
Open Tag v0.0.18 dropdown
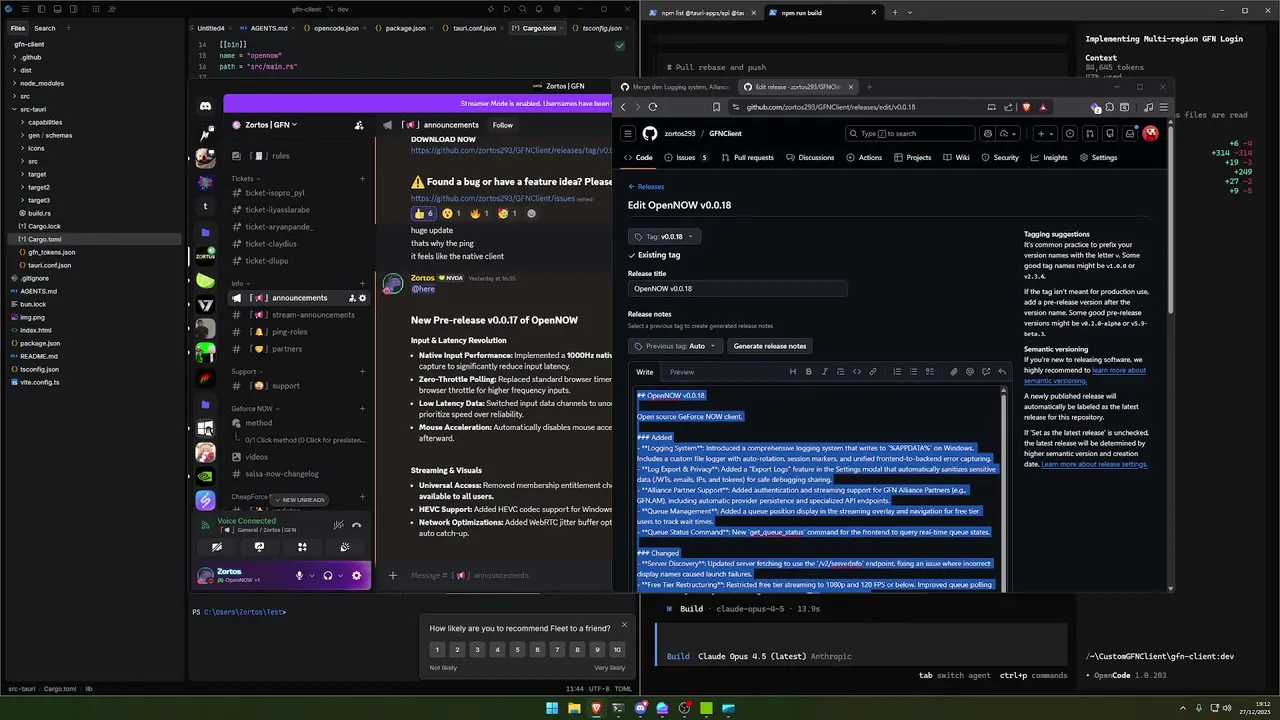coord(664,237)
